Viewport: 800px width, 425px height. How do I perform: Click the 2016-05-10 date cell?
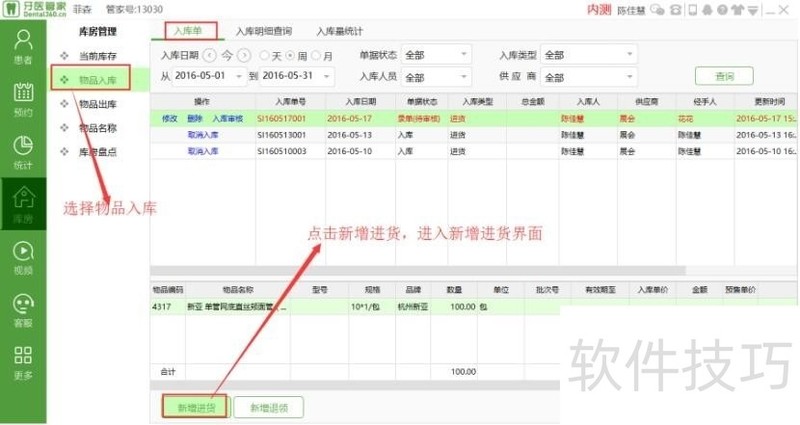click(349, 151)
